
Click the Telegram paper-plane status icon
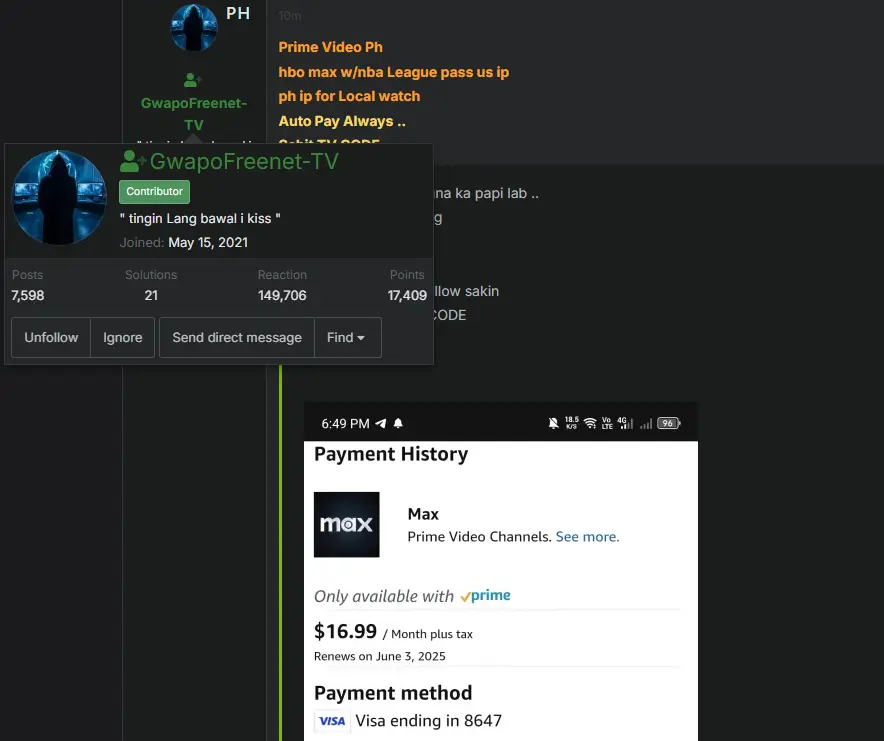(x=381, y=424)
